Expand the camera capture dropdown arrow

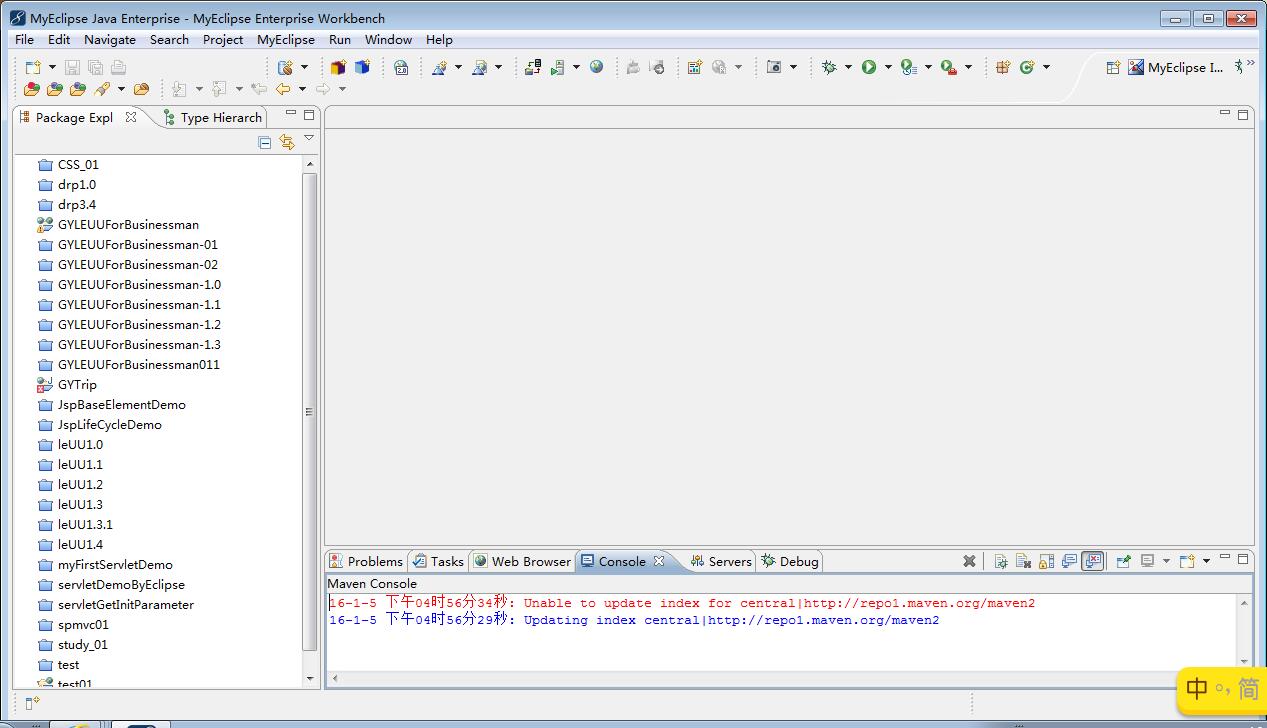pos(794,67)
